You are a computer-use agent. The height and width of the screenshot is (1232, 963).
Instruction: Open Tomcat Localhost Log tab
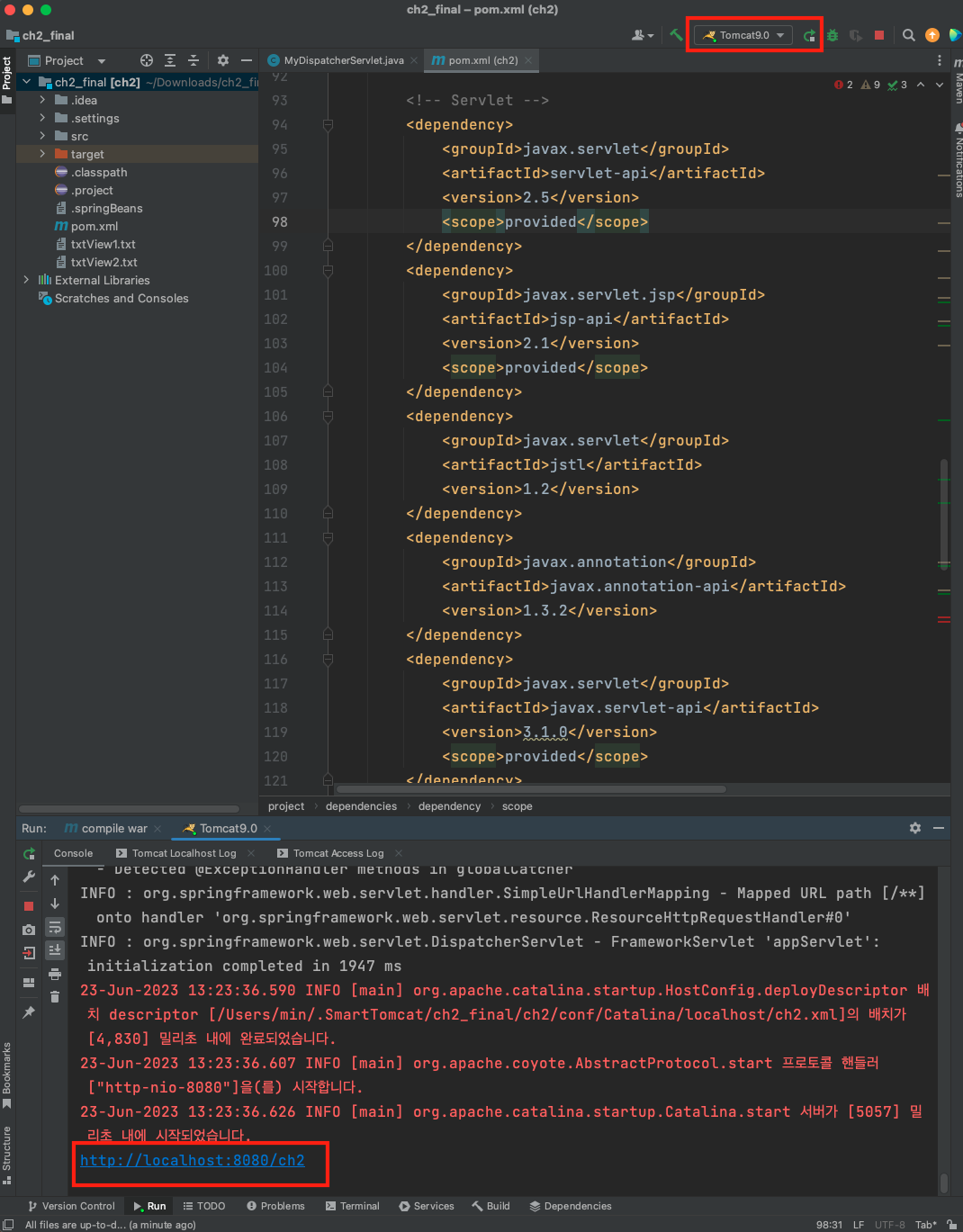click(x=184, y=853)
